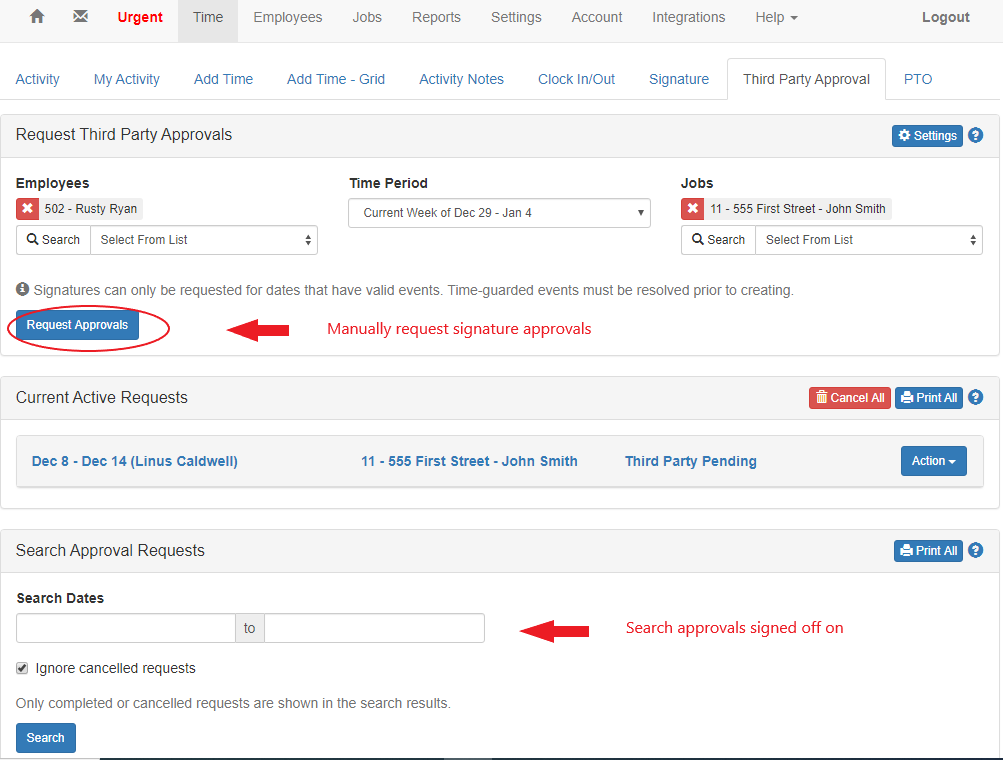Click help icon in Request Third Party Approvals header
Screen dimensions: 1003x760
coord(976,135)
